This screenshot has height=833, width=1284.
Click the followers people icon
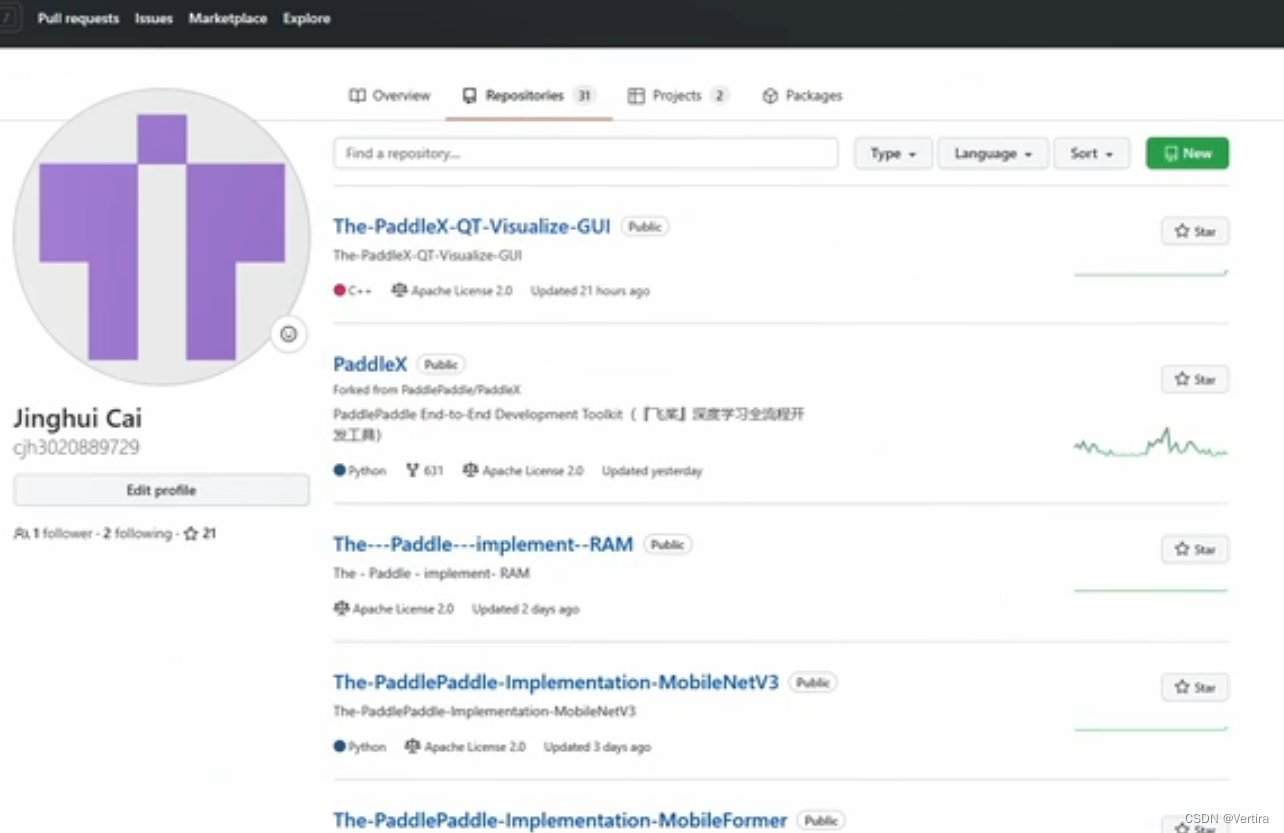pyautogui.click(x=21, y=534)
